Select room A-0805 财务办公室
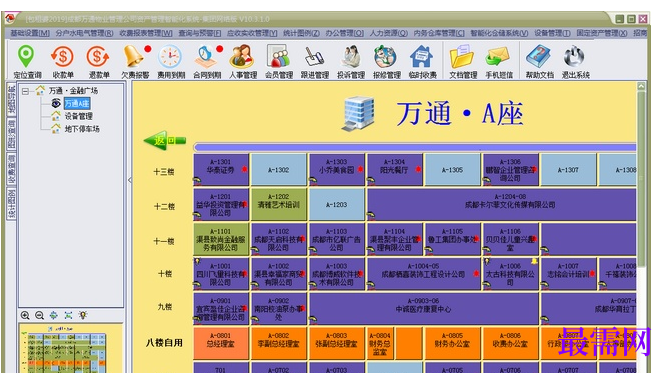670x373 pixels. (x=453, y=344)
